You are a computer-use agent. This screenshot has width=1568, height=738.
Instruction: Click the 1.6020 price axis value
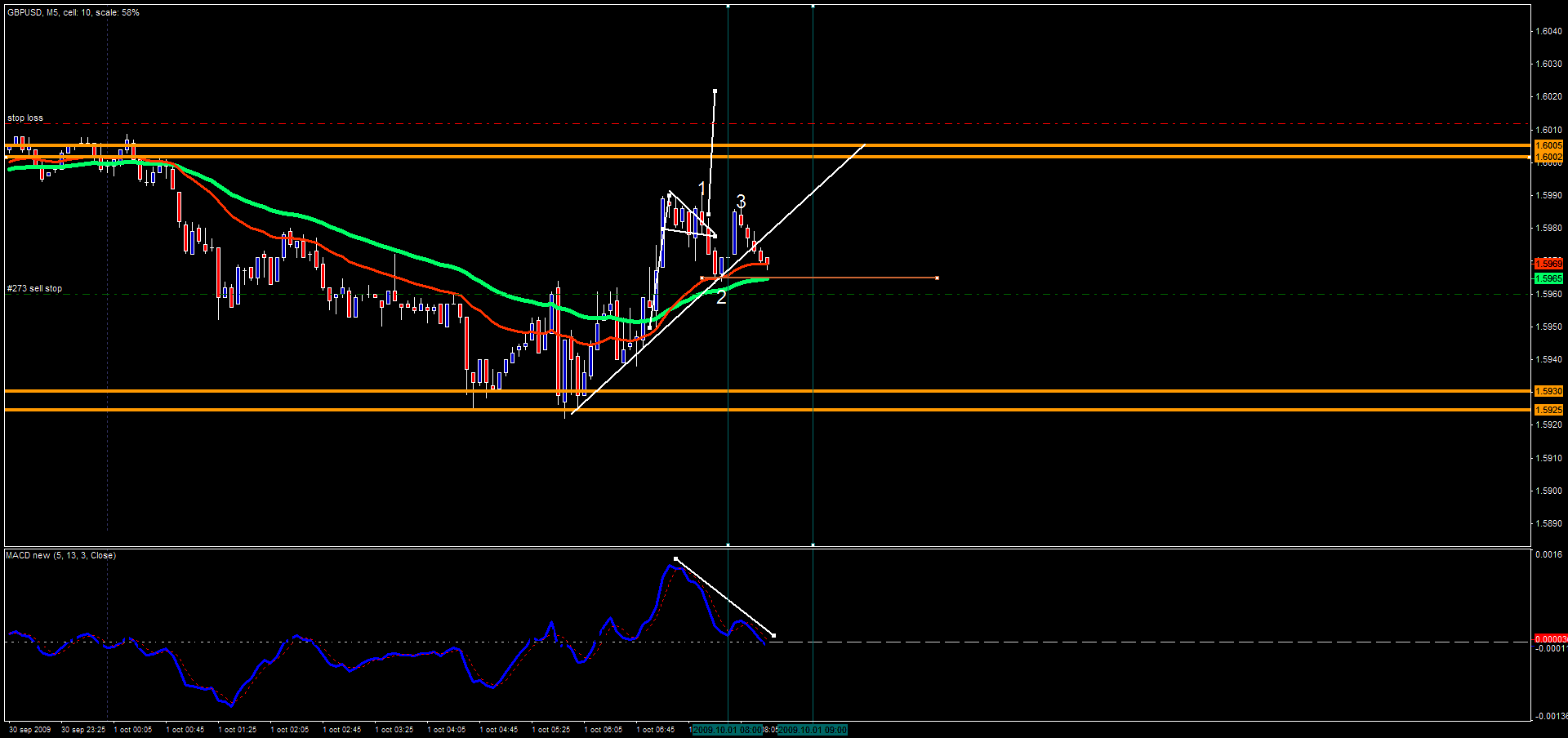(1549, 96)
